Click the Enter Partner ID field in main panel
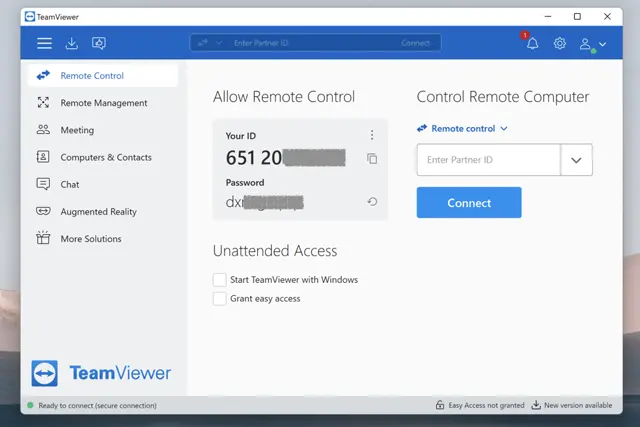Image resolution: width=640 pixels, height=427 pixels. coord(489,160)
